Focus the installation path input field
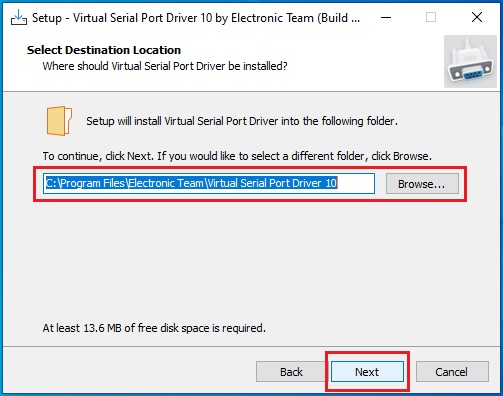 coord(209,183)
